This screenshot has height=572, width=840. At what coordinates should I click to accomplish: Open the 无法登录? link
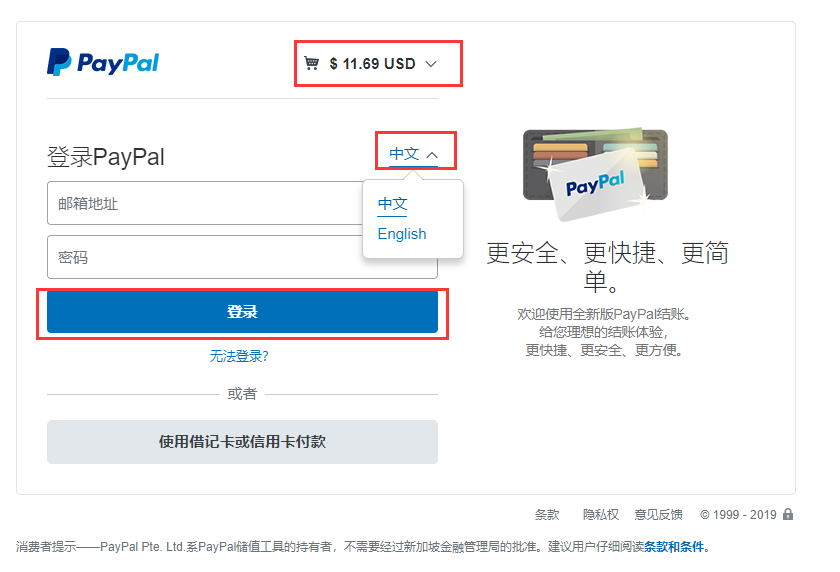(x=239, y=356)
